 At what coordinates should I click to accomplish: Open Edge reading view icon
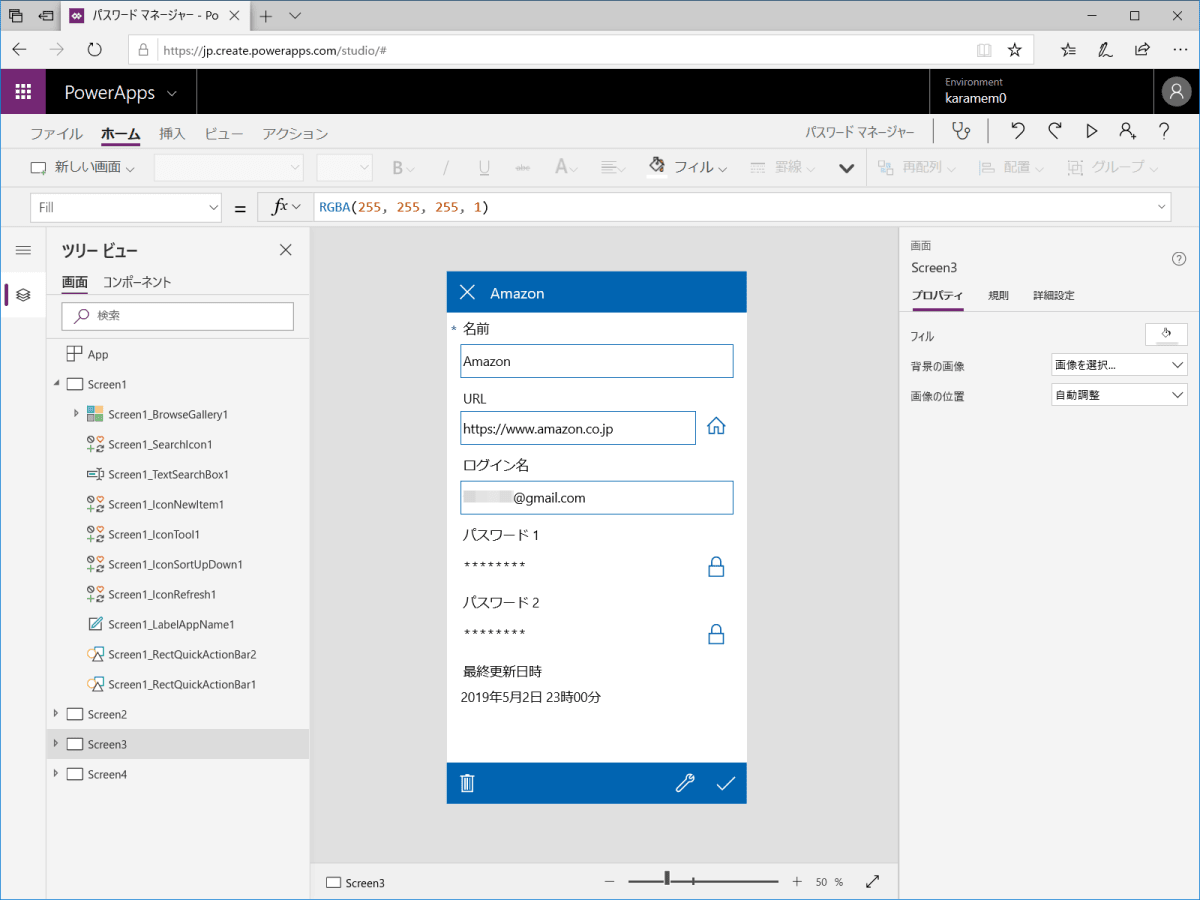point(984,49)
